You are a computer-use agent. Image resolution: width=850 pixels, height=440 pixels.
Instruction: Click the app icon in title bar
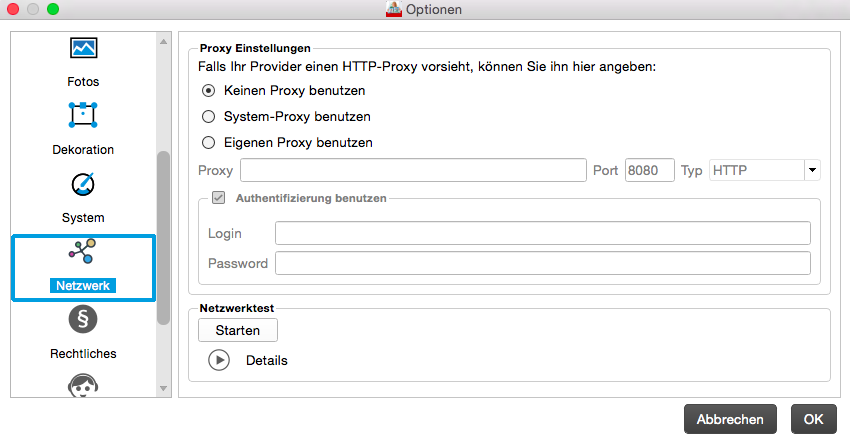point(393,10)
